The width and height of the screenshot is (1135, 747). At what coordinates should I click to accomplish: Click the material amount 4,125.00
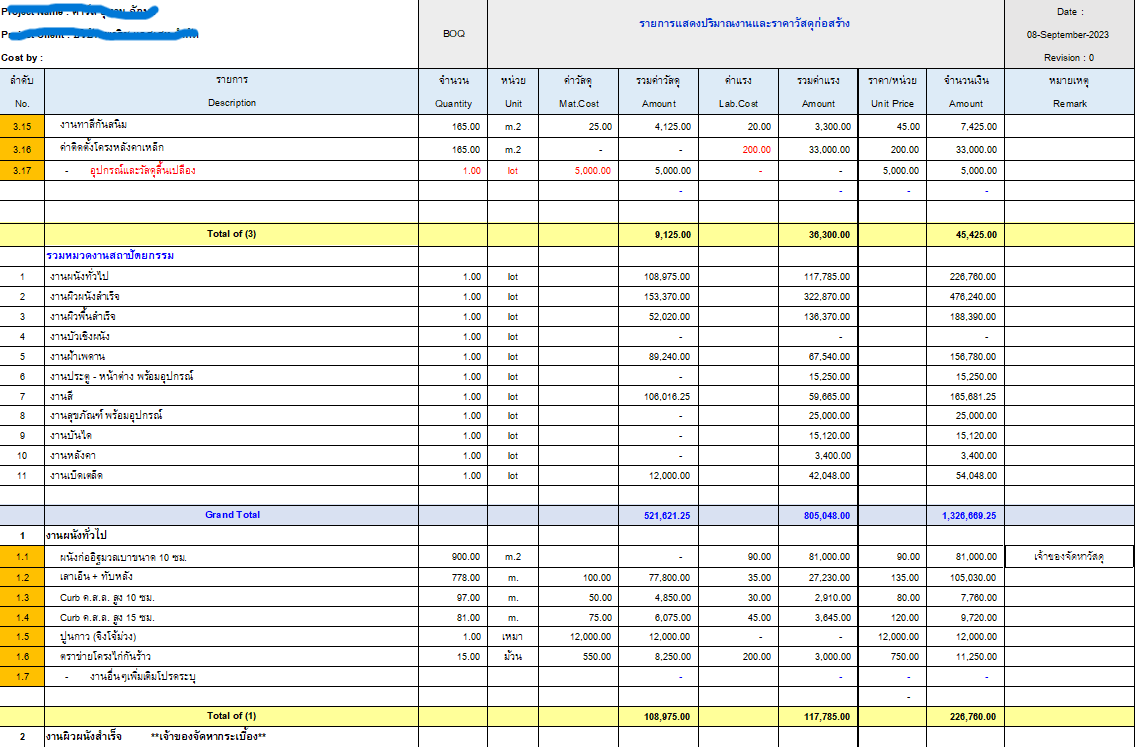pyautogui.click(x=673, y=127)
